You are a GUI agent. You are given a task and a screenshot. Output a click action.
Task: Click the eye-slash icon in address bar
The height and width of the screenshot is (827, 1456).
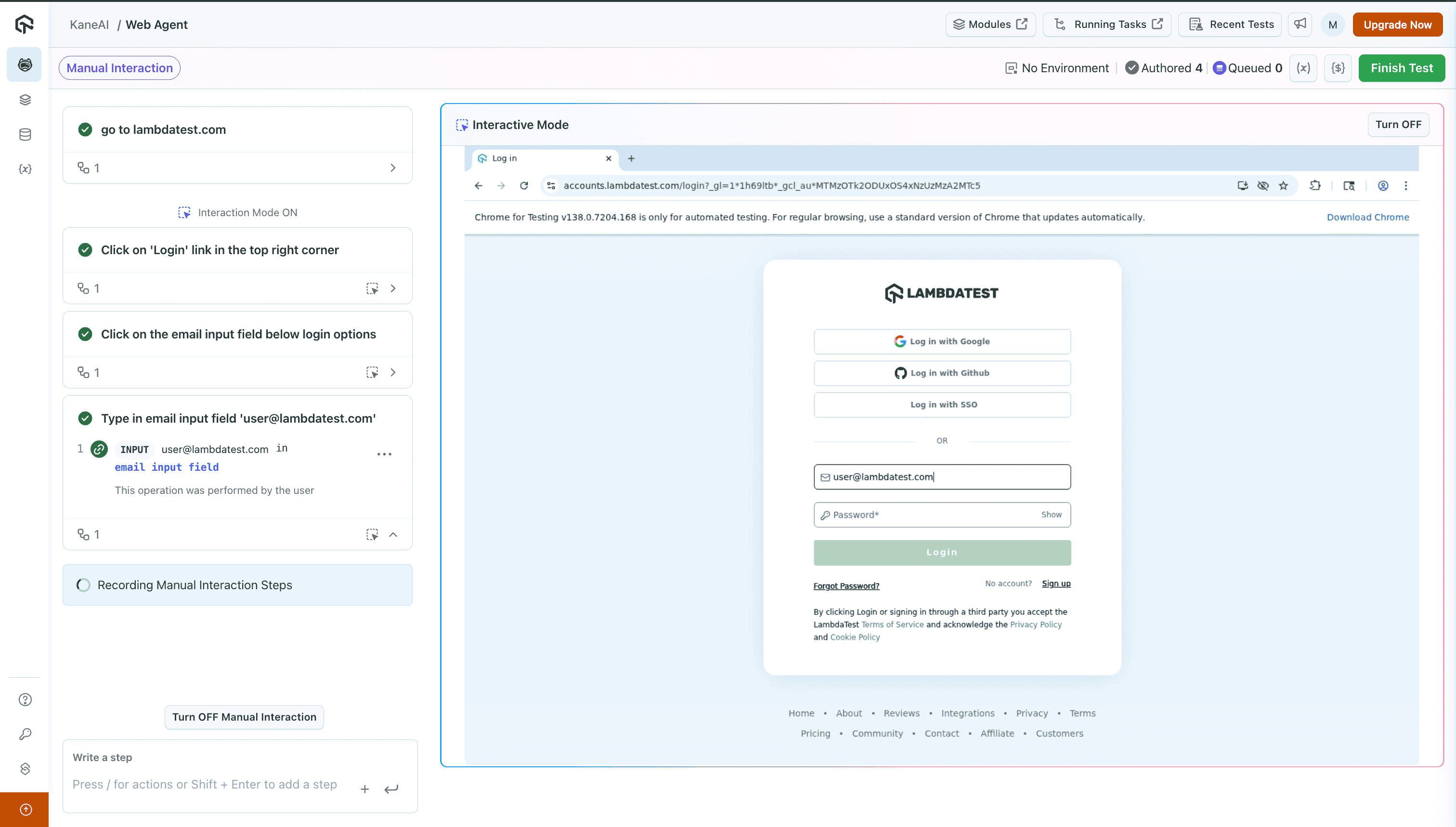point(1263,186)
